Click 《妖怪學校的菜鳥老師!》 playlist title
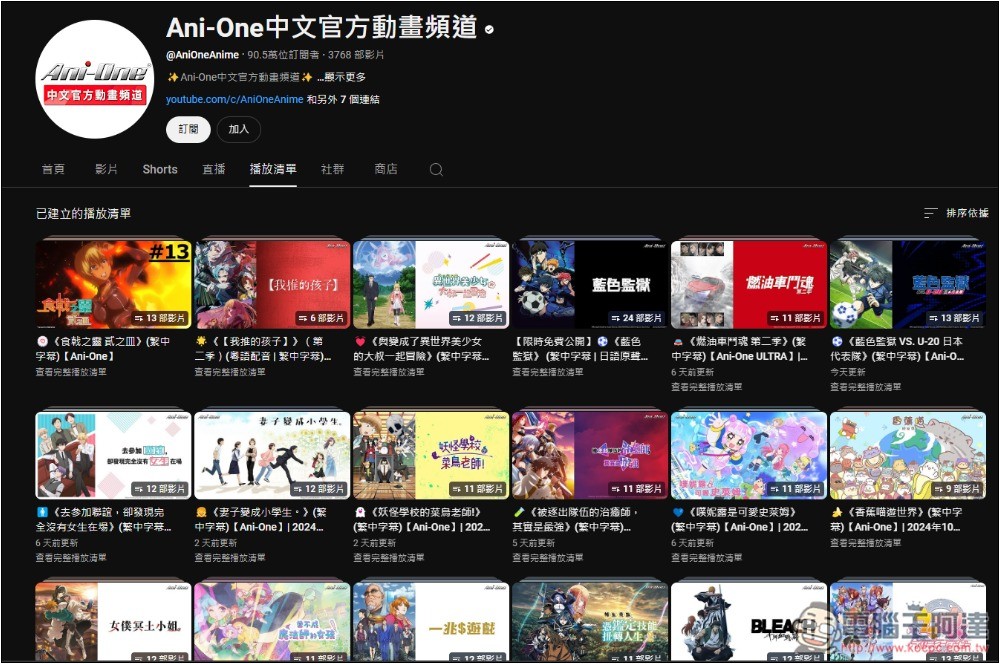The image size is (1000, 664). point(422,520)
